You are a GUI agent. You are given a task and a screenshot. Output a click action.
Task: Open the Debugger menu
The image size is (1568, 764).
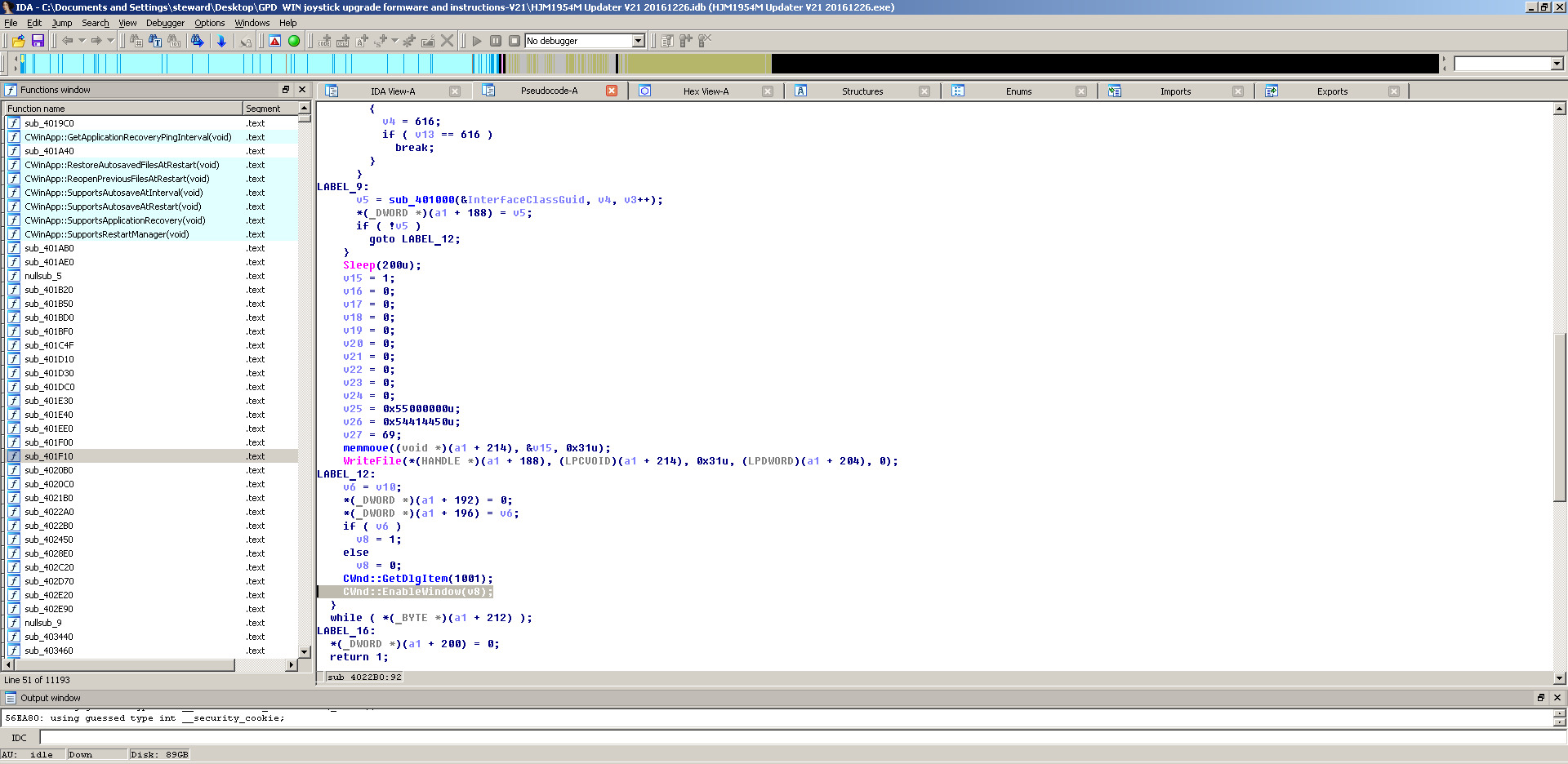[x=165, y=23]
